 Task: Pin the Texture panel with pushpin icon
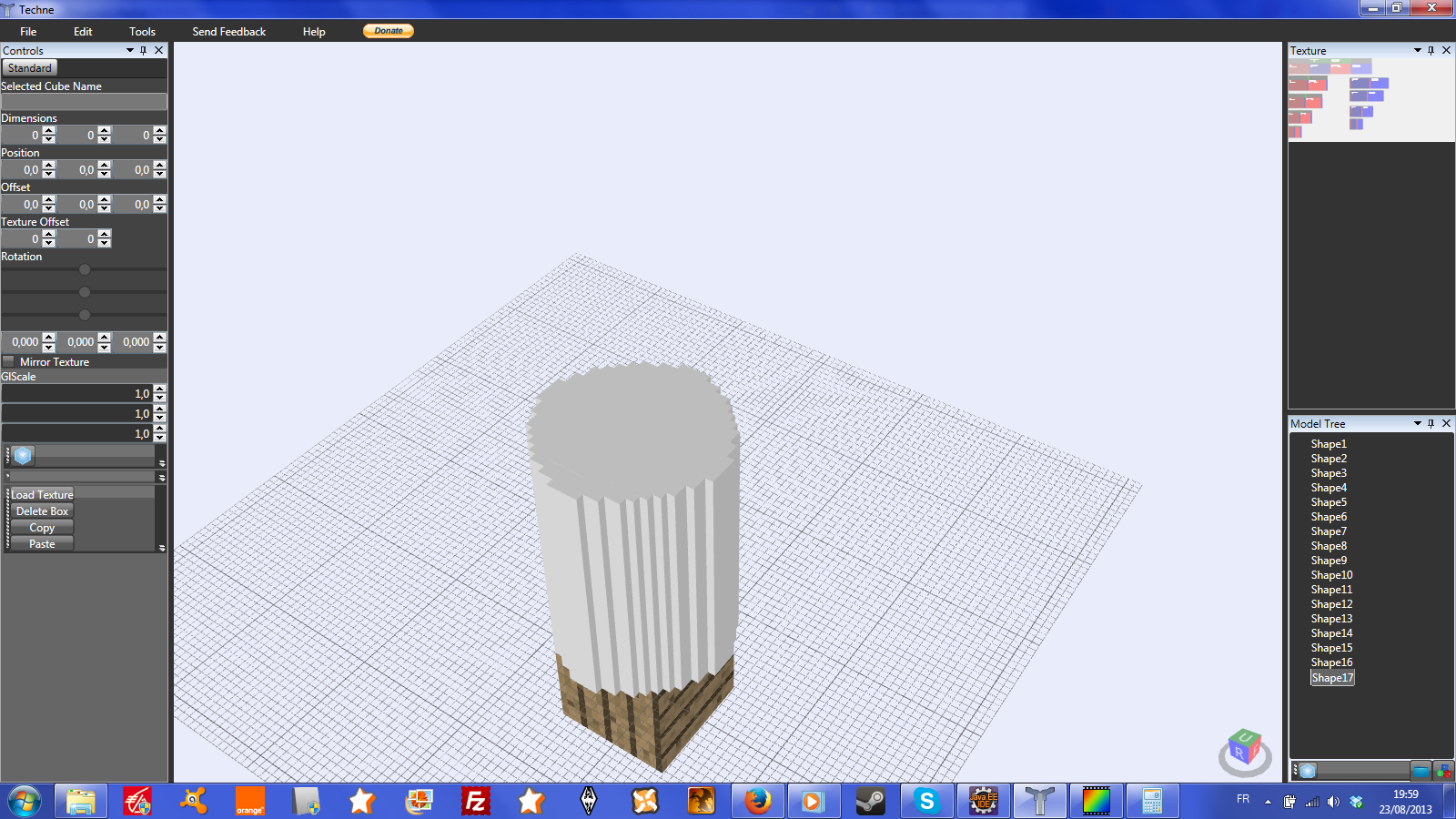pos(1431,51)
